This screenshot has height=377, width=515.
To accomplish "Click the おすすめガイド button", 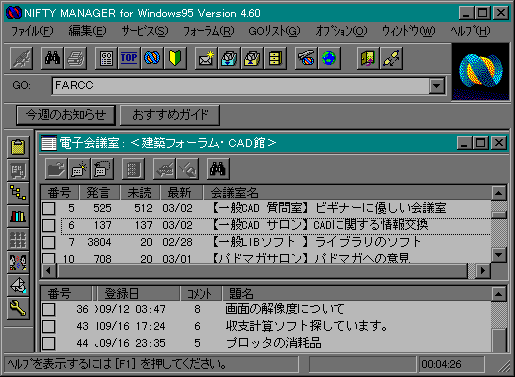I will 170,115.
